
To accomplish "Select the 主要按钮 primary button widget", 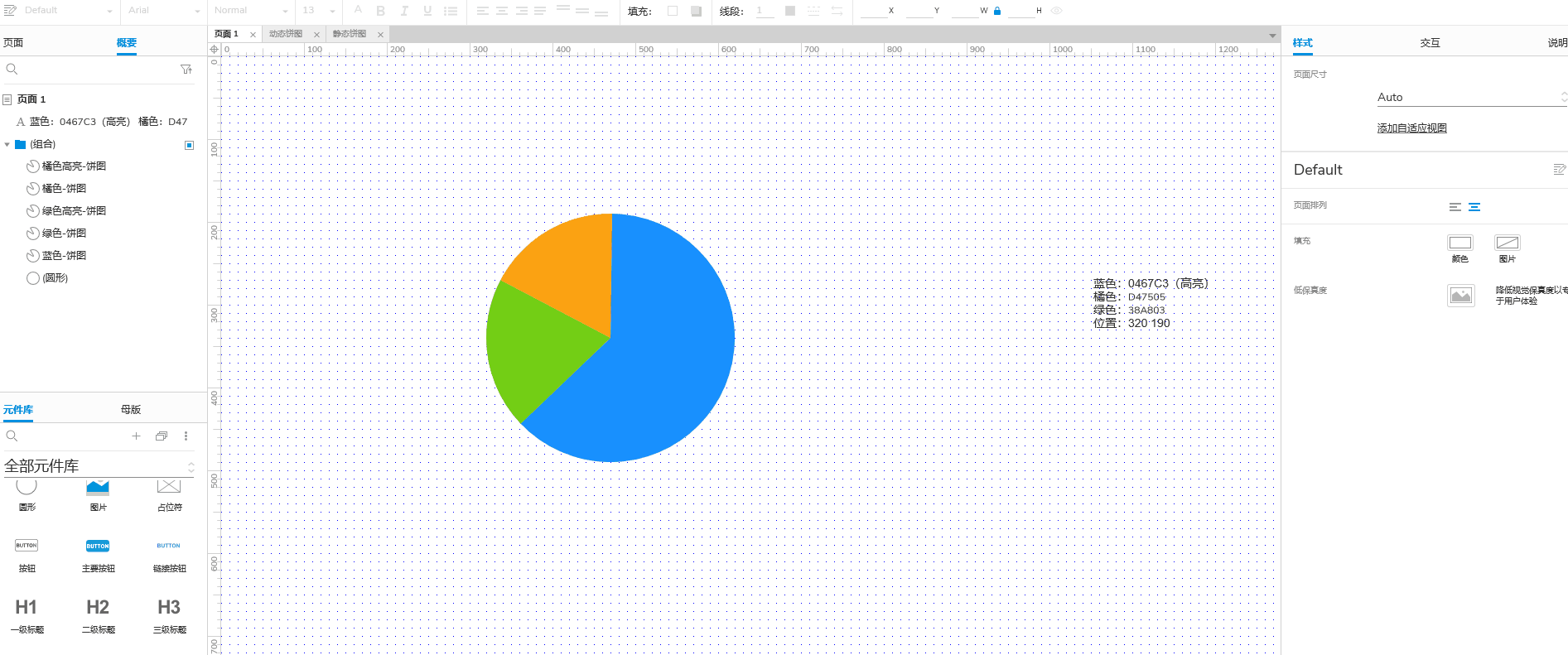I will (98, 555).
